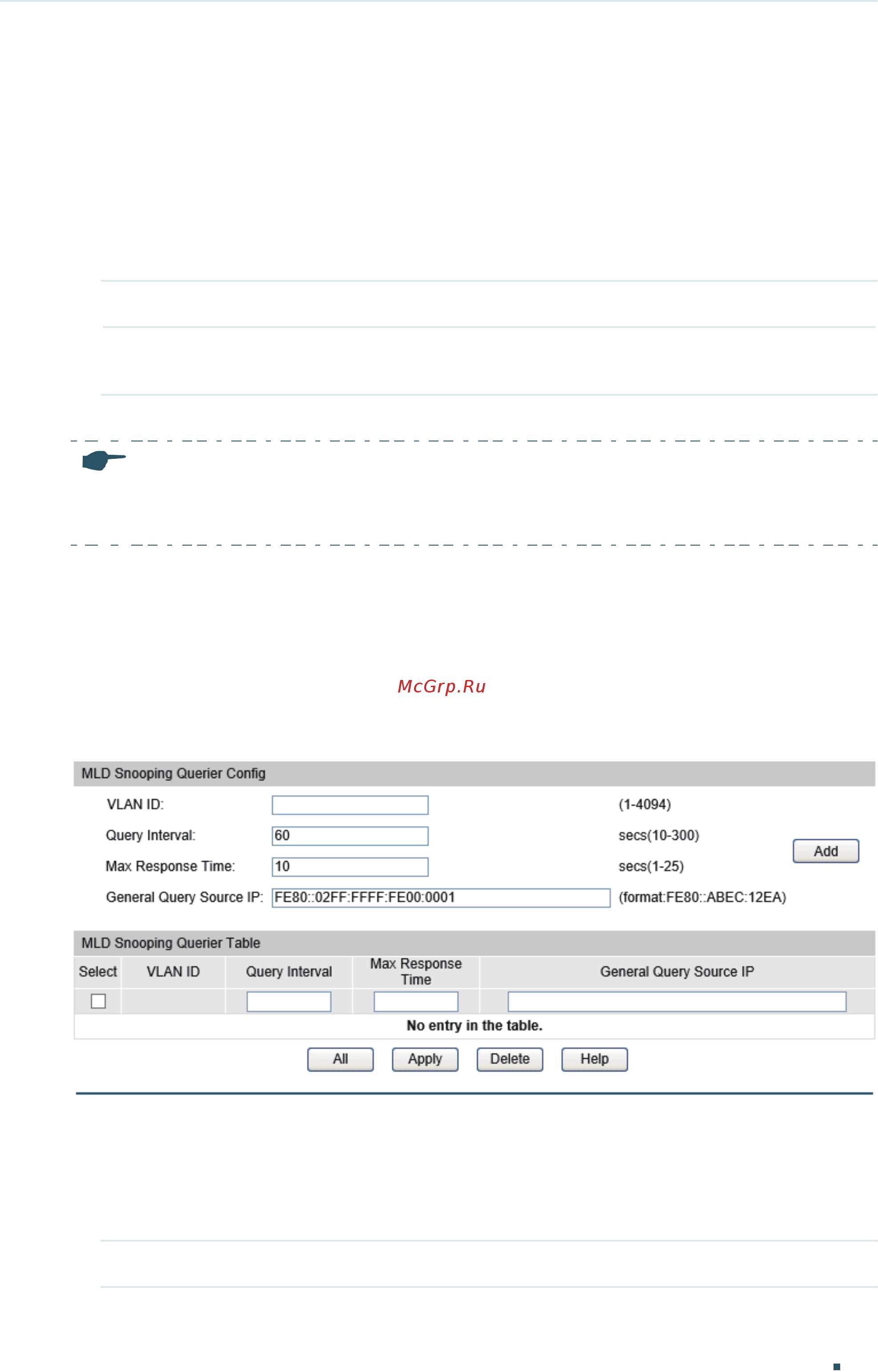Click the (format:FE80::ABEC:12EA) hint
This screenshot has width=878, height=1372.
(x=702, y=897)
